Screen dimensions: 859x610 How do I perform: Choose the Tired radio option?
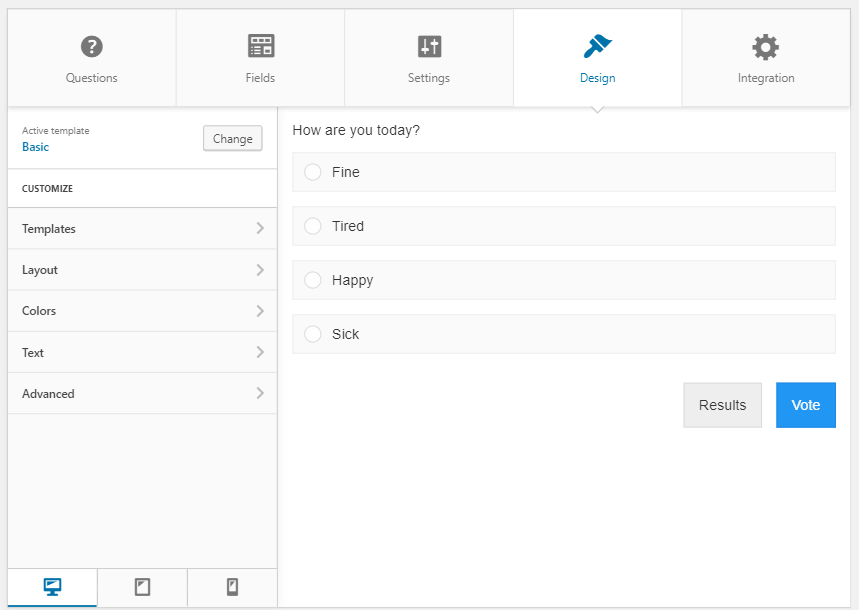(313, 226)
